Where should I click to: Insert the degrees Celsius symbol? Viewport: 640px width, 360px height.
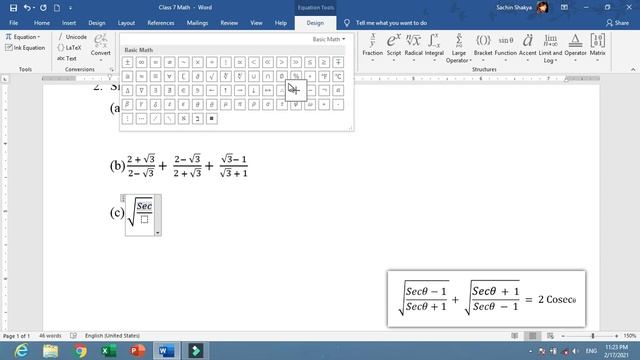coord(338,76)
